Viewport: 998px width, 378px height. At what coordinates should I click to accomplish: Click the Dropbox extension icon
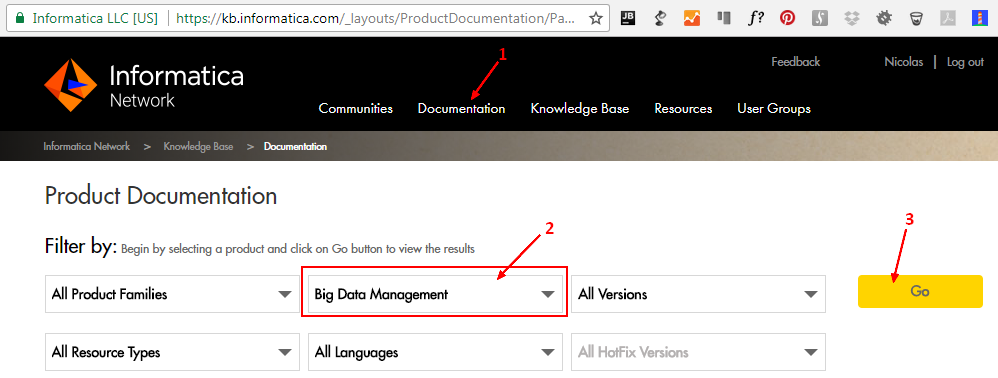point(852,18)
